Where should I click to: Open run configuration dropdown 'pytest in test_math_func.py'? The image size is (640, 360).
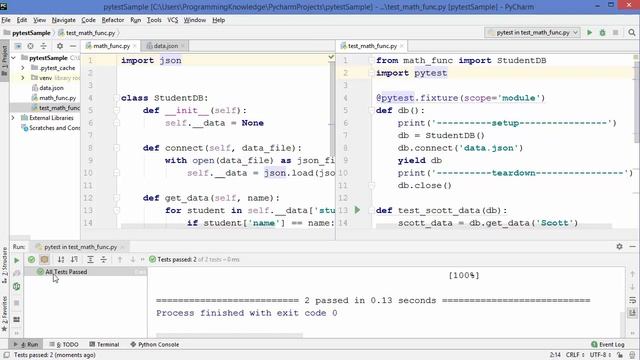click(x=533, y=32)
